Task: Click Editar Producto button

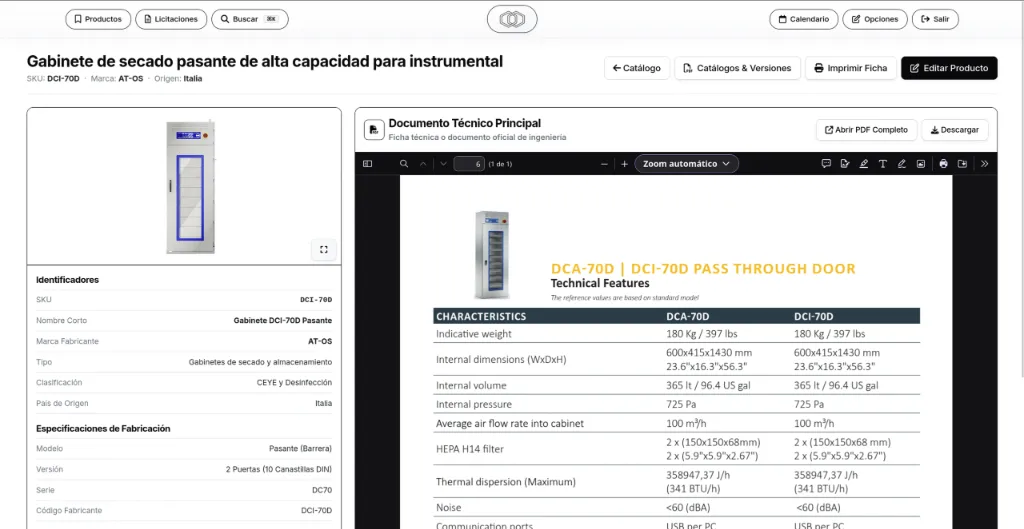Action: [949, 68]
